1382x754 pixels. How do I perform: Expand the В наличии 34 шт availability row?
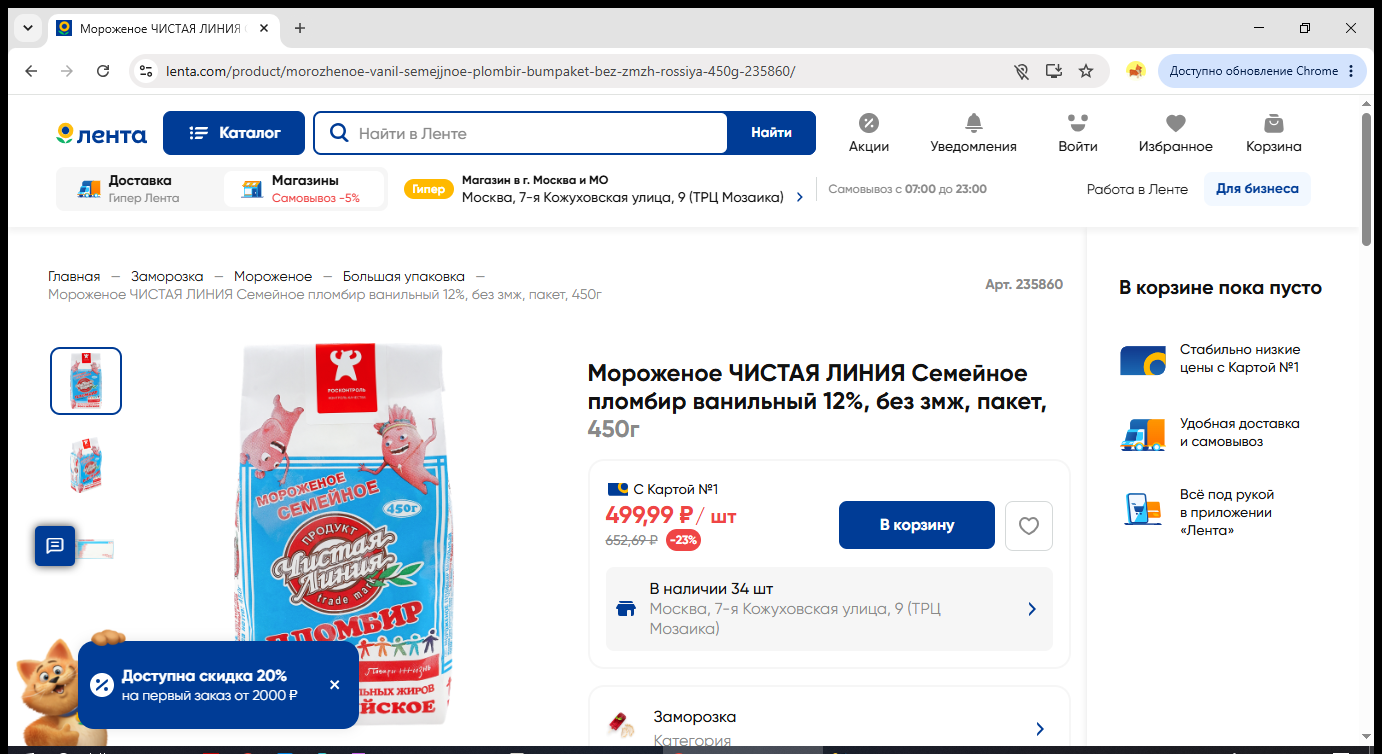[829, 609]
